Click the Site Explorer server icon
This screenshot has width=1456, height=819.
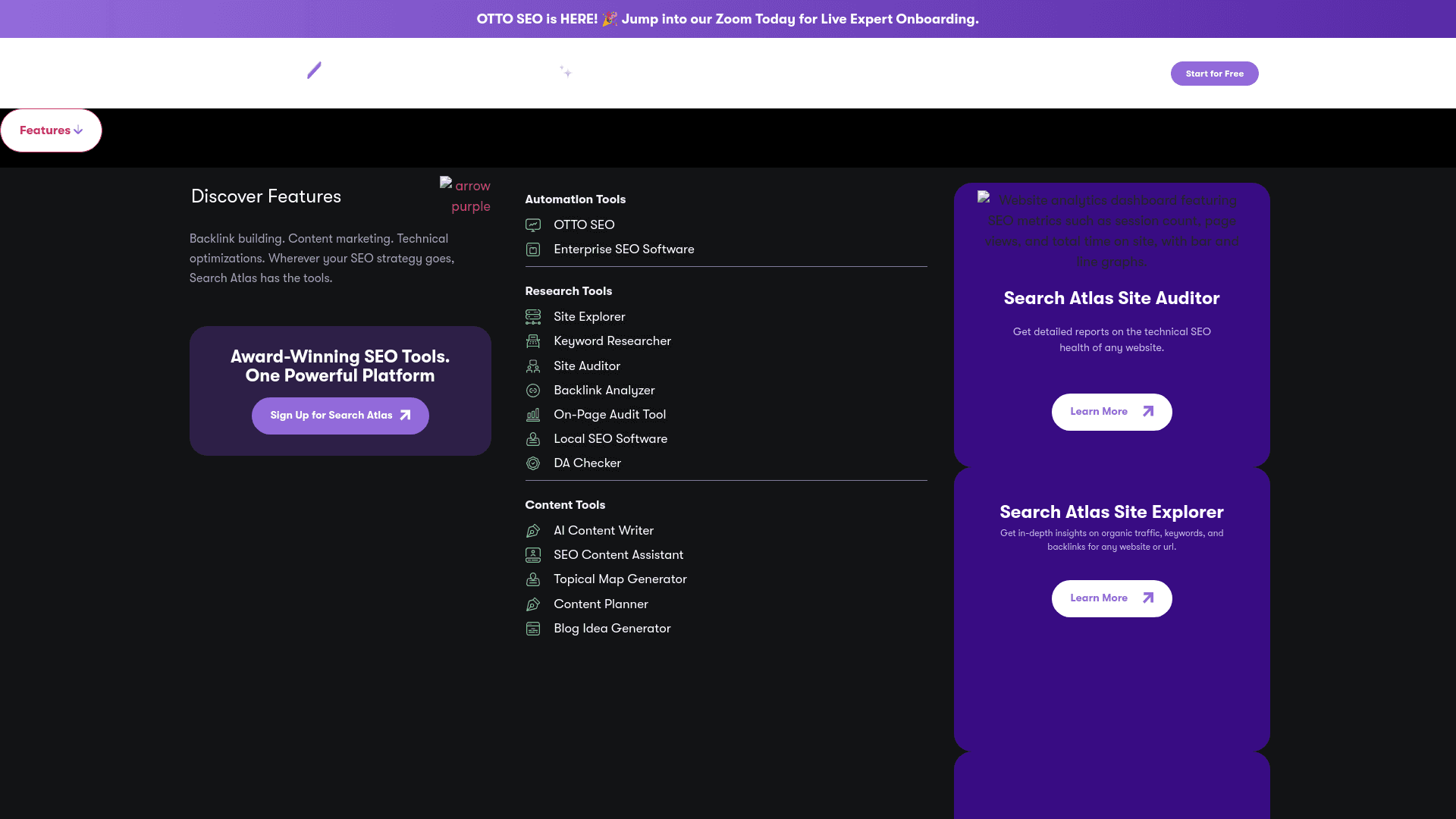[533, 317]
